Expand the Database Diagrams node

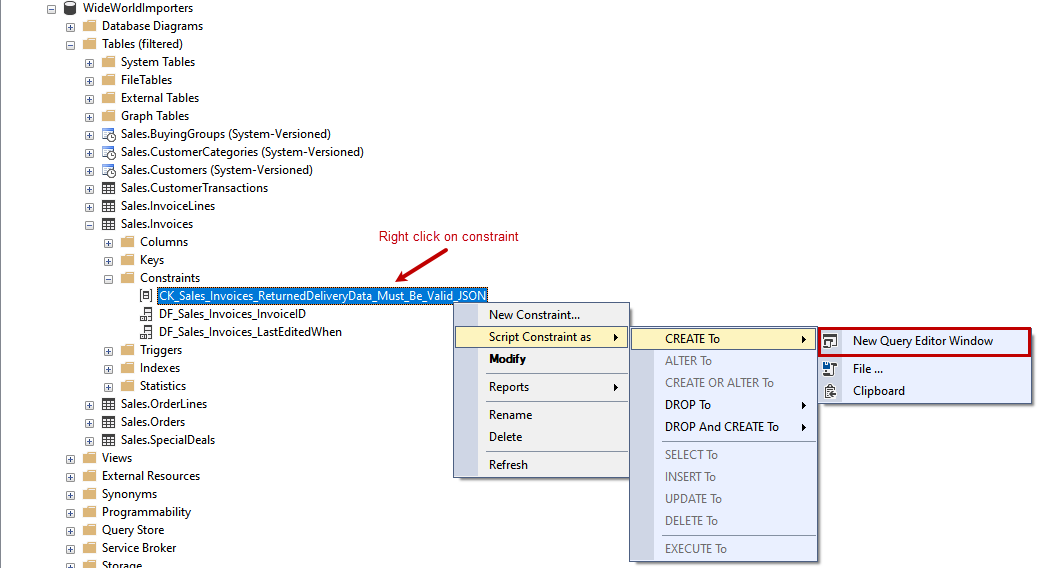point(70,27)
